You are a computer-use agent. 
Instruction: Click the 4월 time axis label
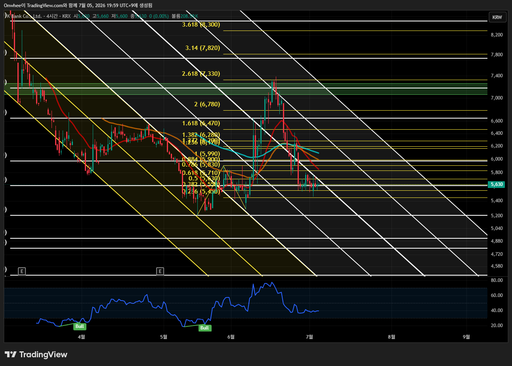coord(81,337)
